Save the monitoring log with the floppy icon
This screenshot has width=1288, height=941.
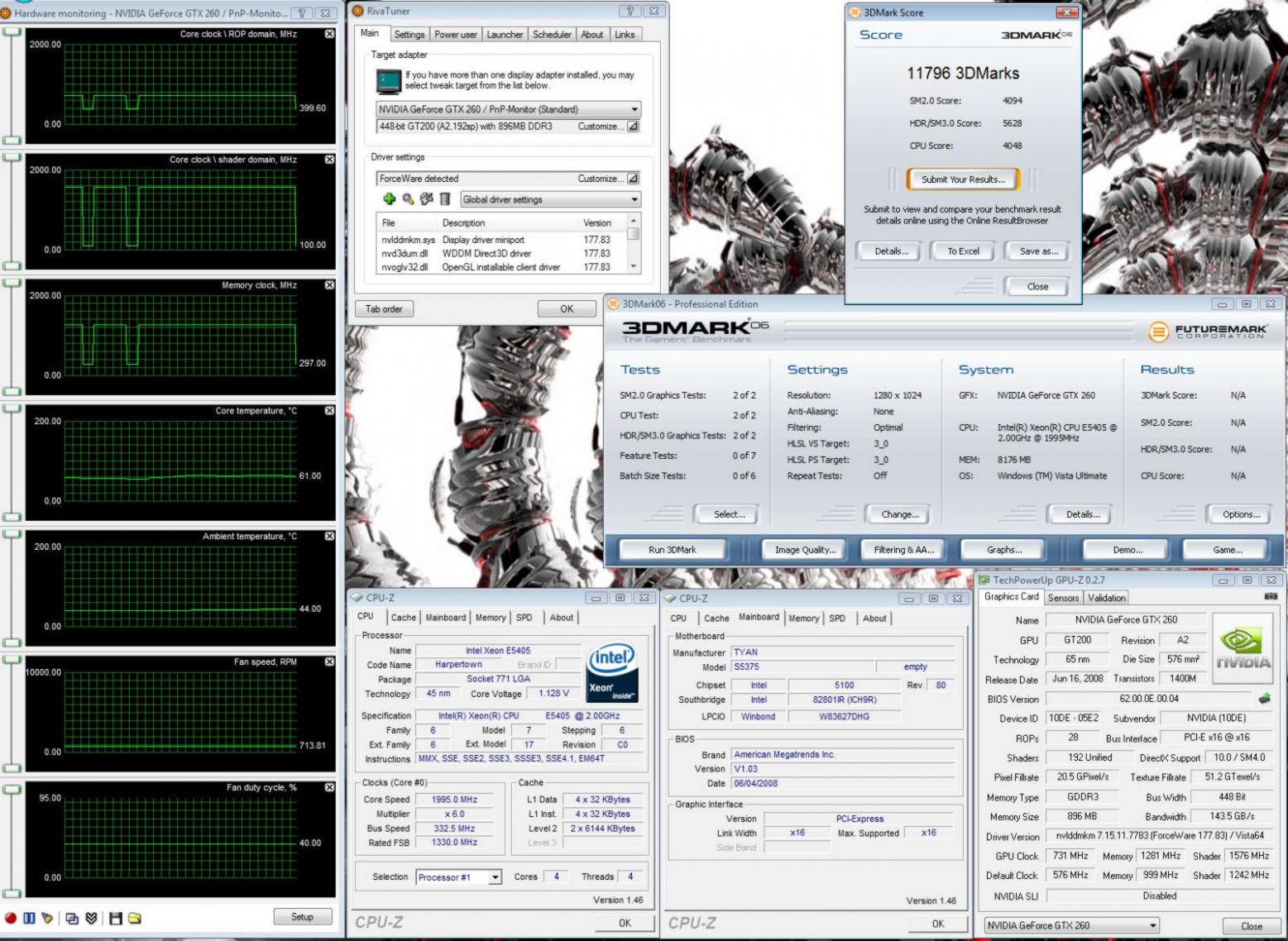point(116,918)
